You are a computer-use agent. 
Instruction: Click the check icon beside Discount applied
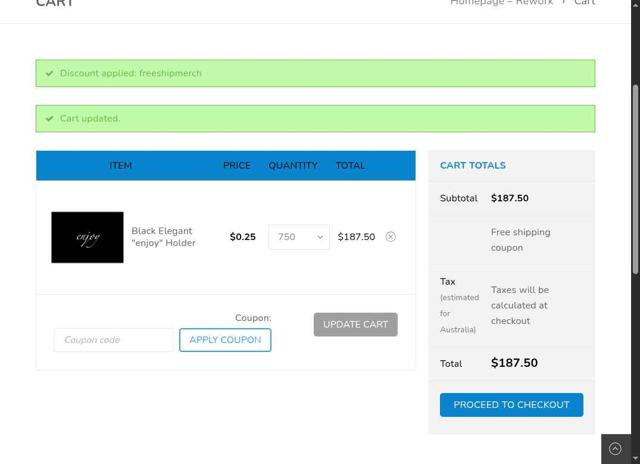pyautogui.click(x=49, y=73)
